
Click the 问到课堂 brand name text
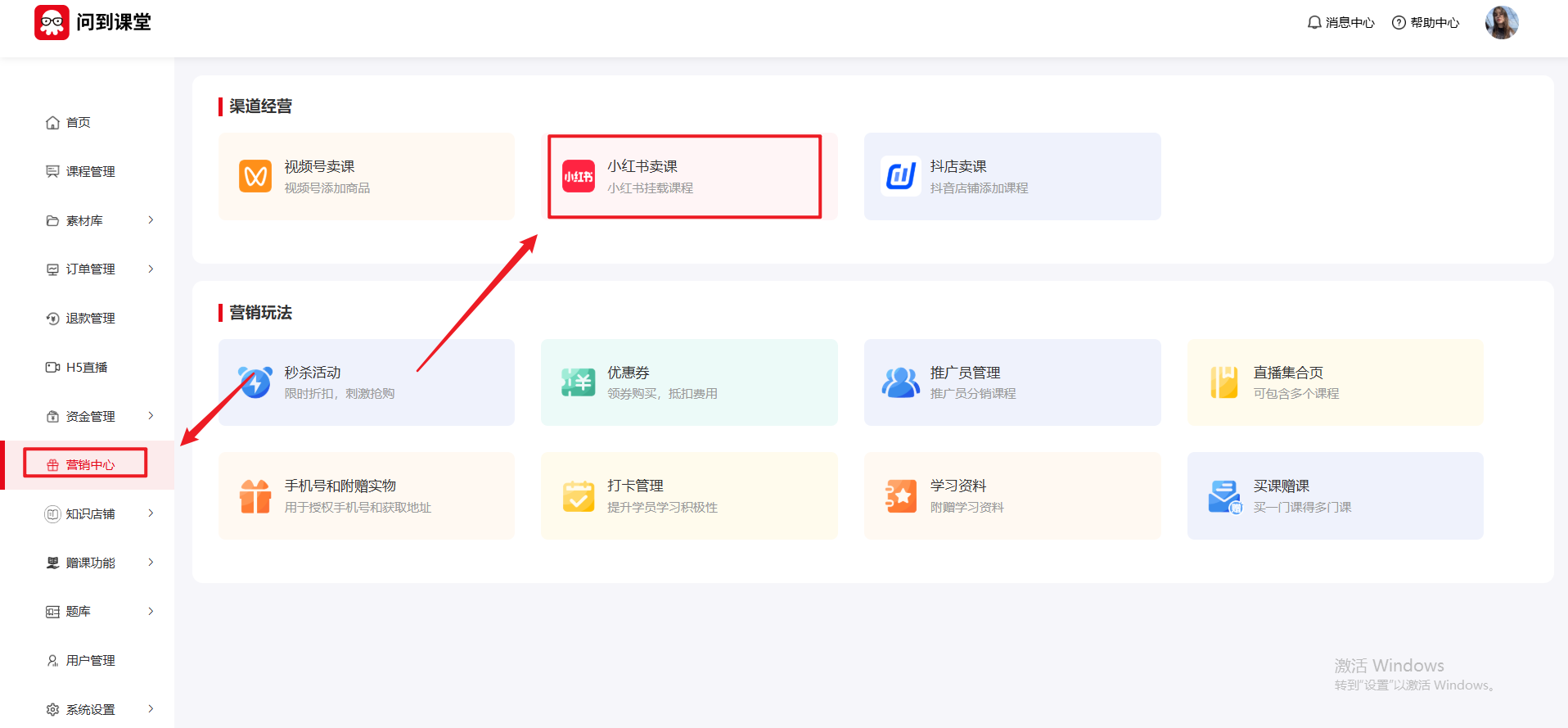pos(114,22)
